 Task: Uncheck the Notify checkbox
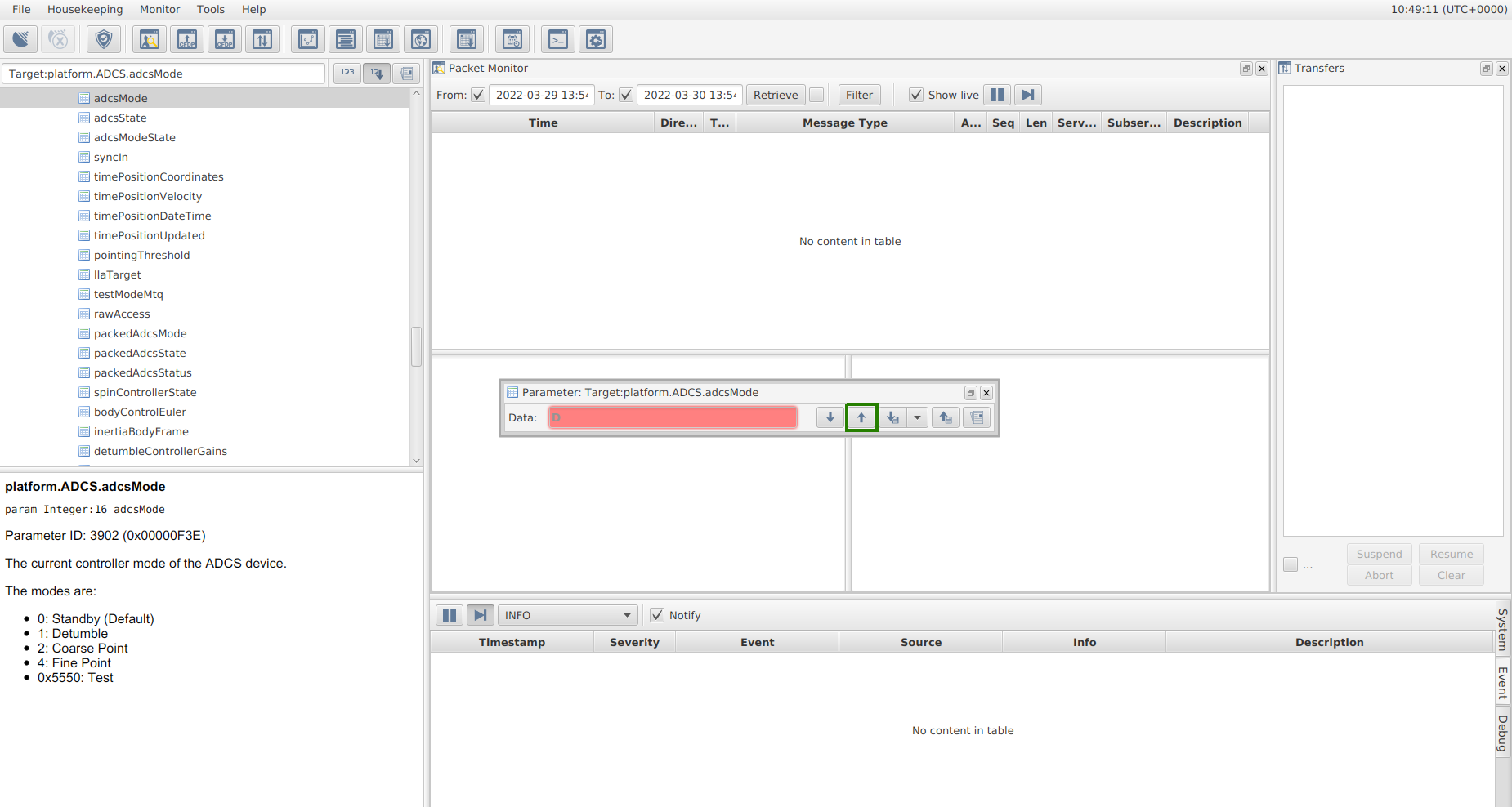[657, 615]
